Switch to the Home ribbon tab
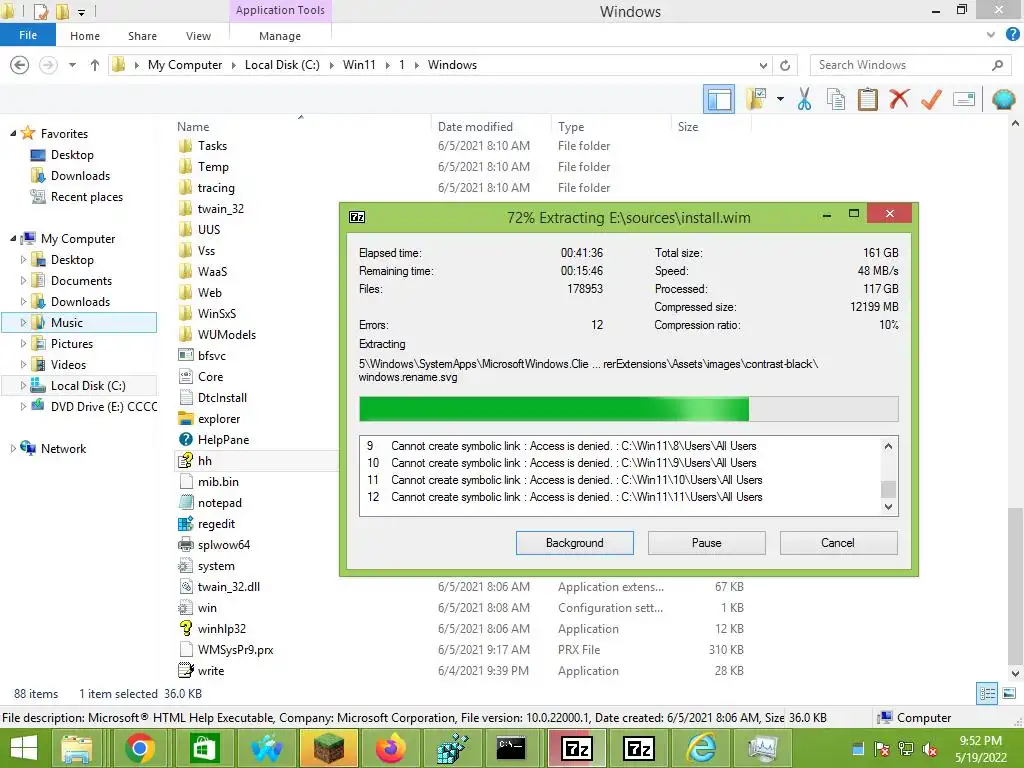1024x768 pixels. click(x=85, y=36)
